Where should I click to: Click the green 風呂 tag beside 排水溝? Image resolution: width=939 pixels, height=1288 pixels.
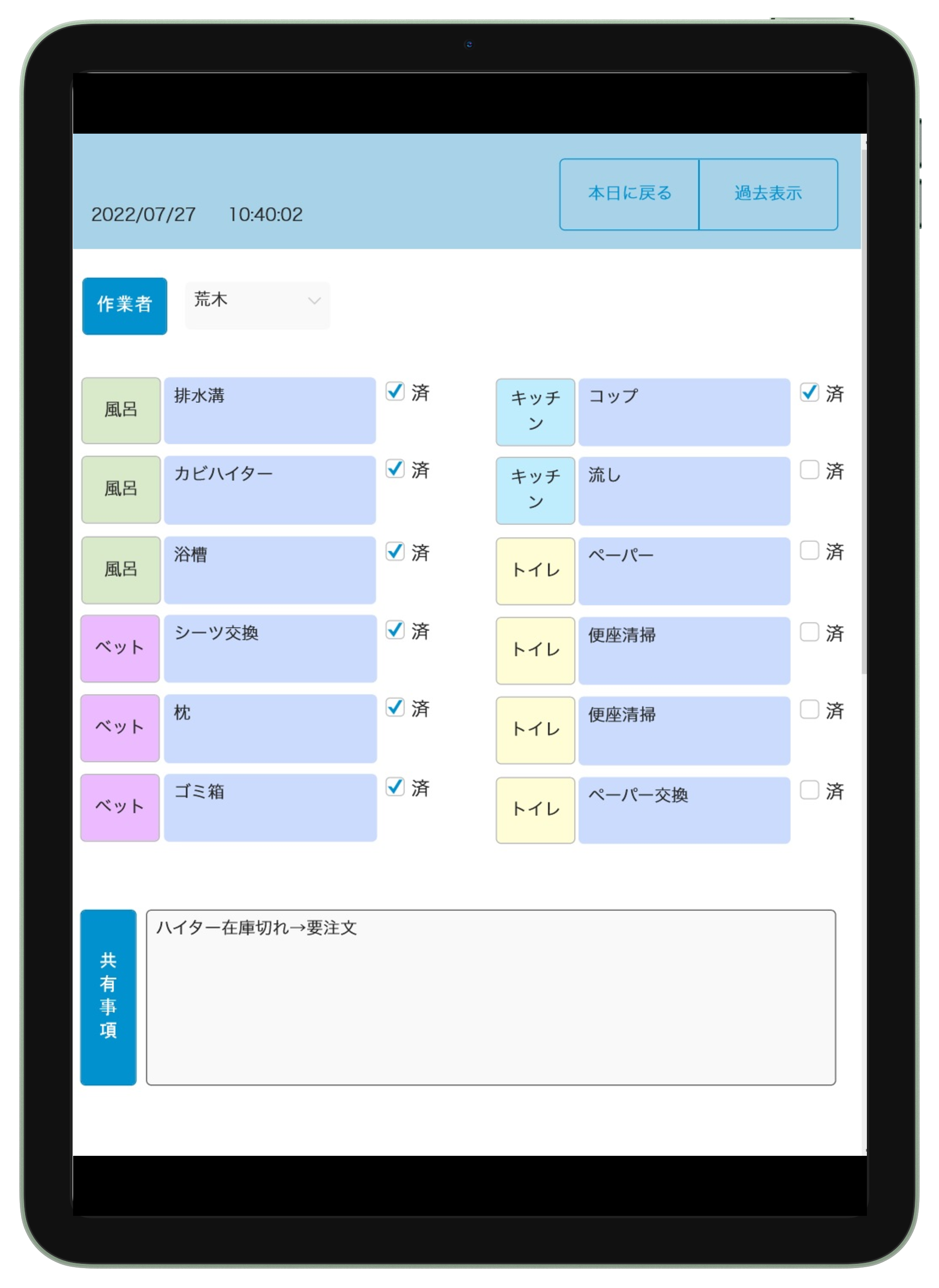(x=121, y=410)
